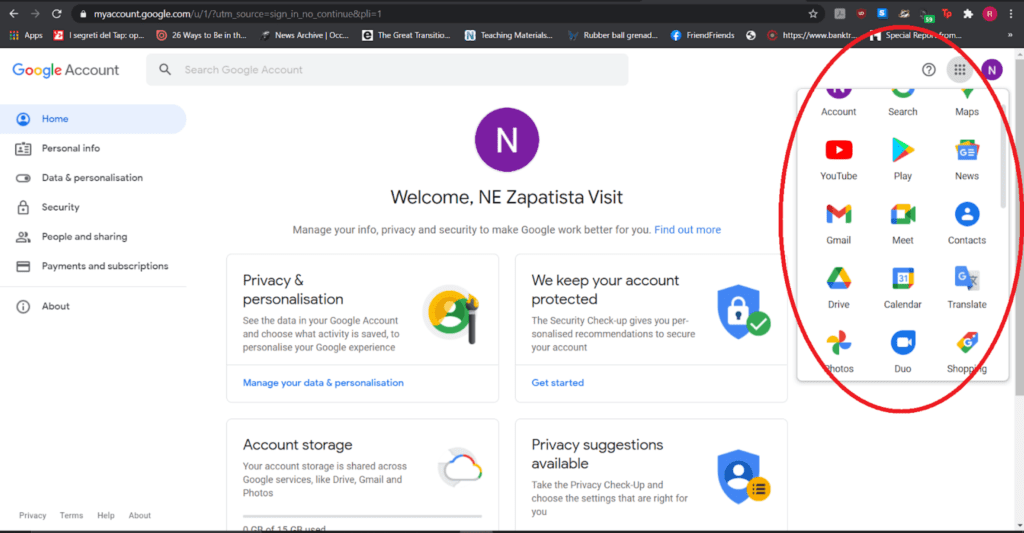Open FriendFriends bookmark
1024x533 pixels.
(703, 35)
